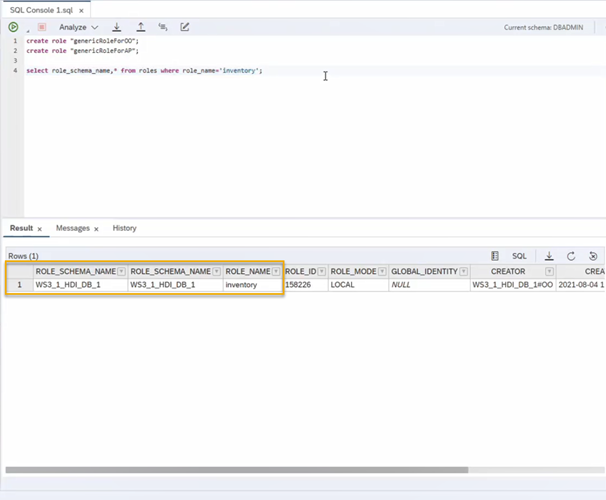606x500 pixels.
Task: Open the Analyze dropdown menu
Action: pyautogui.click(x=78, y=27)
